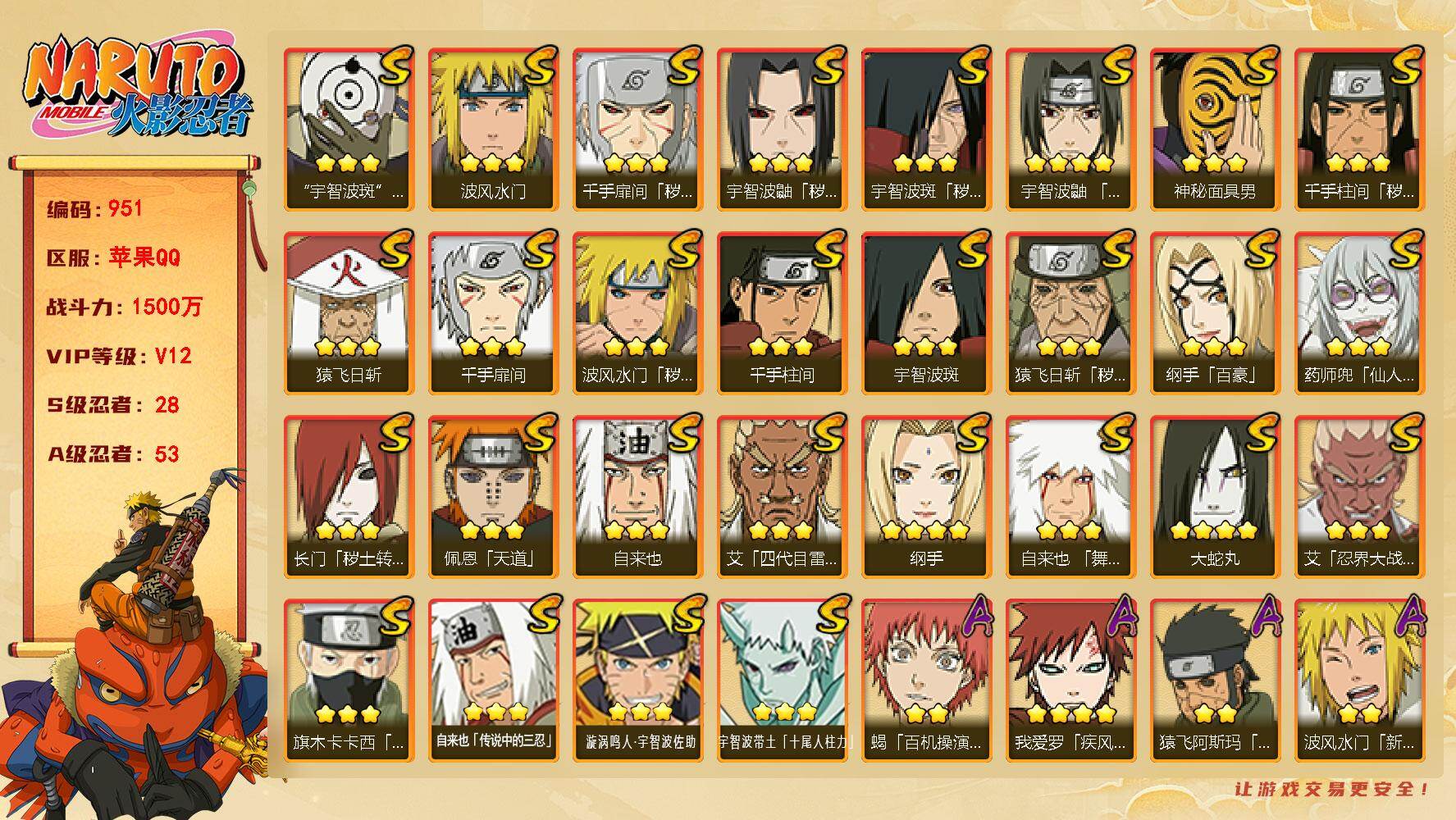This screenshot has width=1456, height=820.
Task: Click the star rating on 纲手 card
Action: pyautogui.click(x=926, y=531)
